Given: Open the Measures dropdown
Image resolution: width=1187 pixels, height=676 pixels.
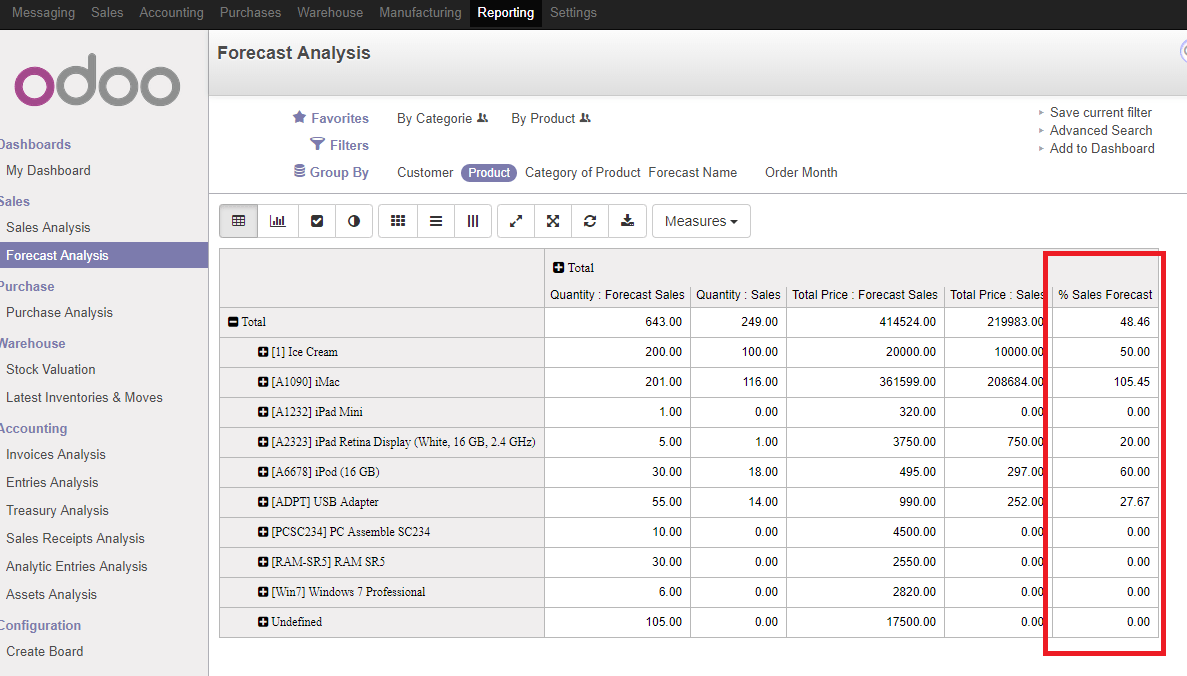Looking at the screenshot, I should [x=700, y=221].
